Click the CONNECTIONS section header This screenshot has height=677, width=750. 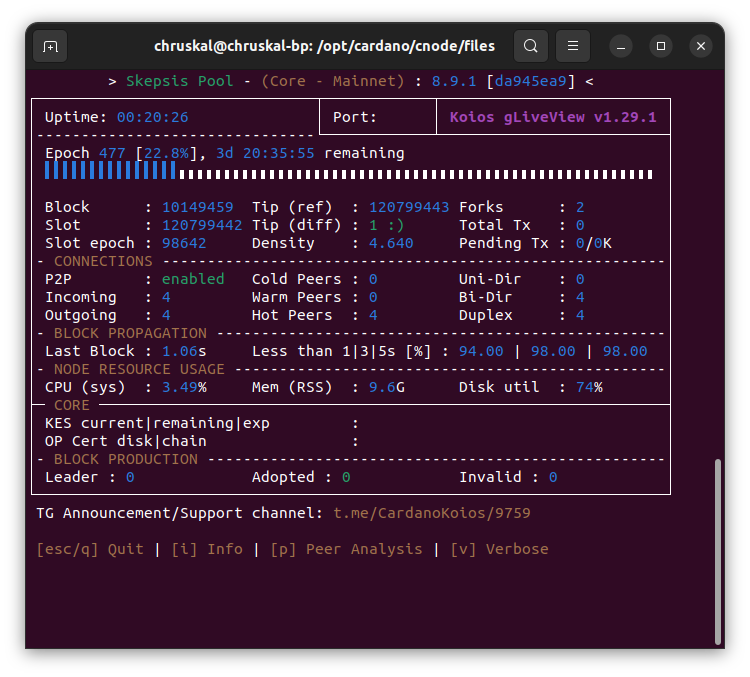[103, 261]
